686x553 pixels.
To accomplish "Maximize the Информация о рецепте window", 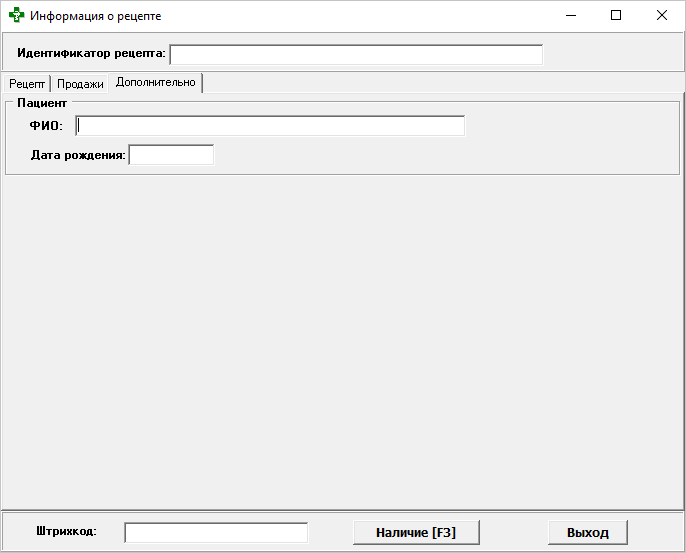I will click(616, 16).
